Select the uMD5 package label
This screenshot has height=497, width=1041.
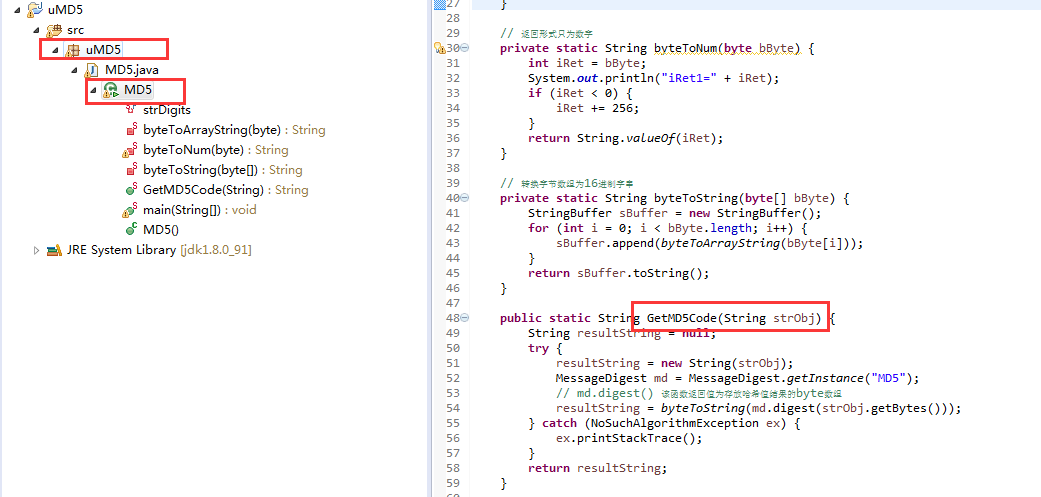coord(104,50)
